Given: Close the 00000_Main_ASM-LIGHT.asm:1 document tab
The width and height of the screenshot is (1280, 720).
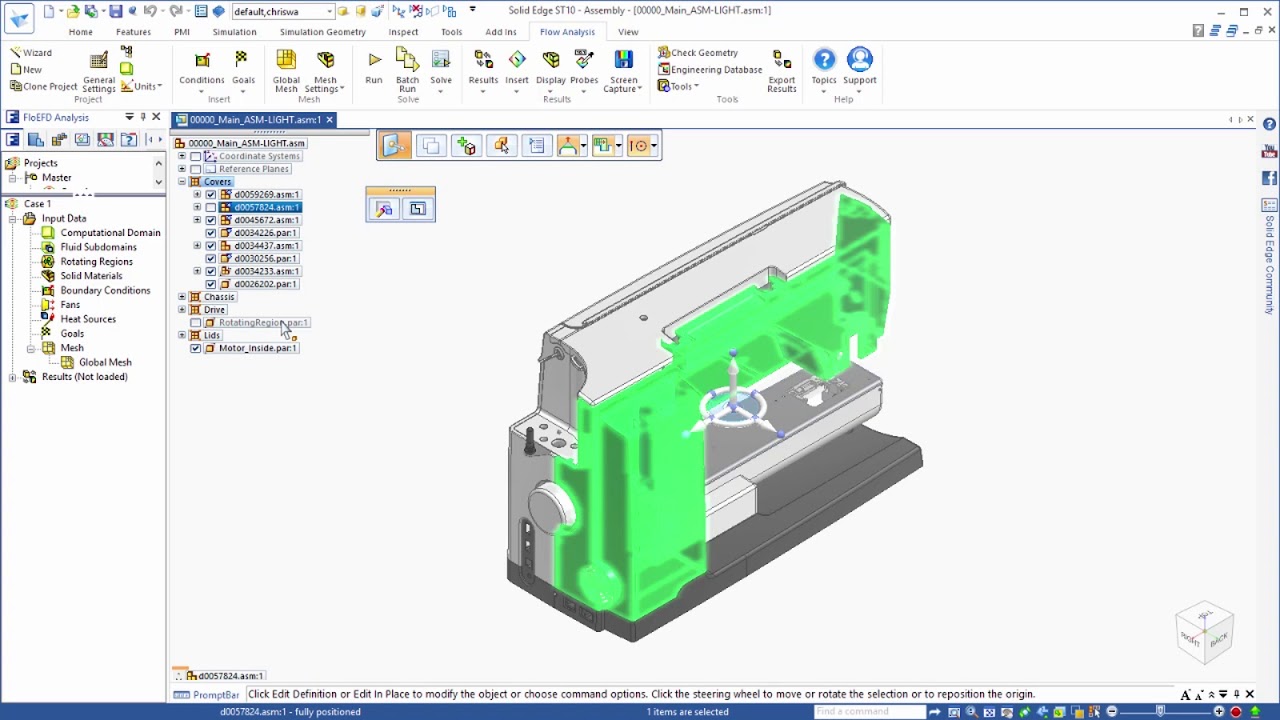Looking at the screenshot, I should [x=329, y=120].
